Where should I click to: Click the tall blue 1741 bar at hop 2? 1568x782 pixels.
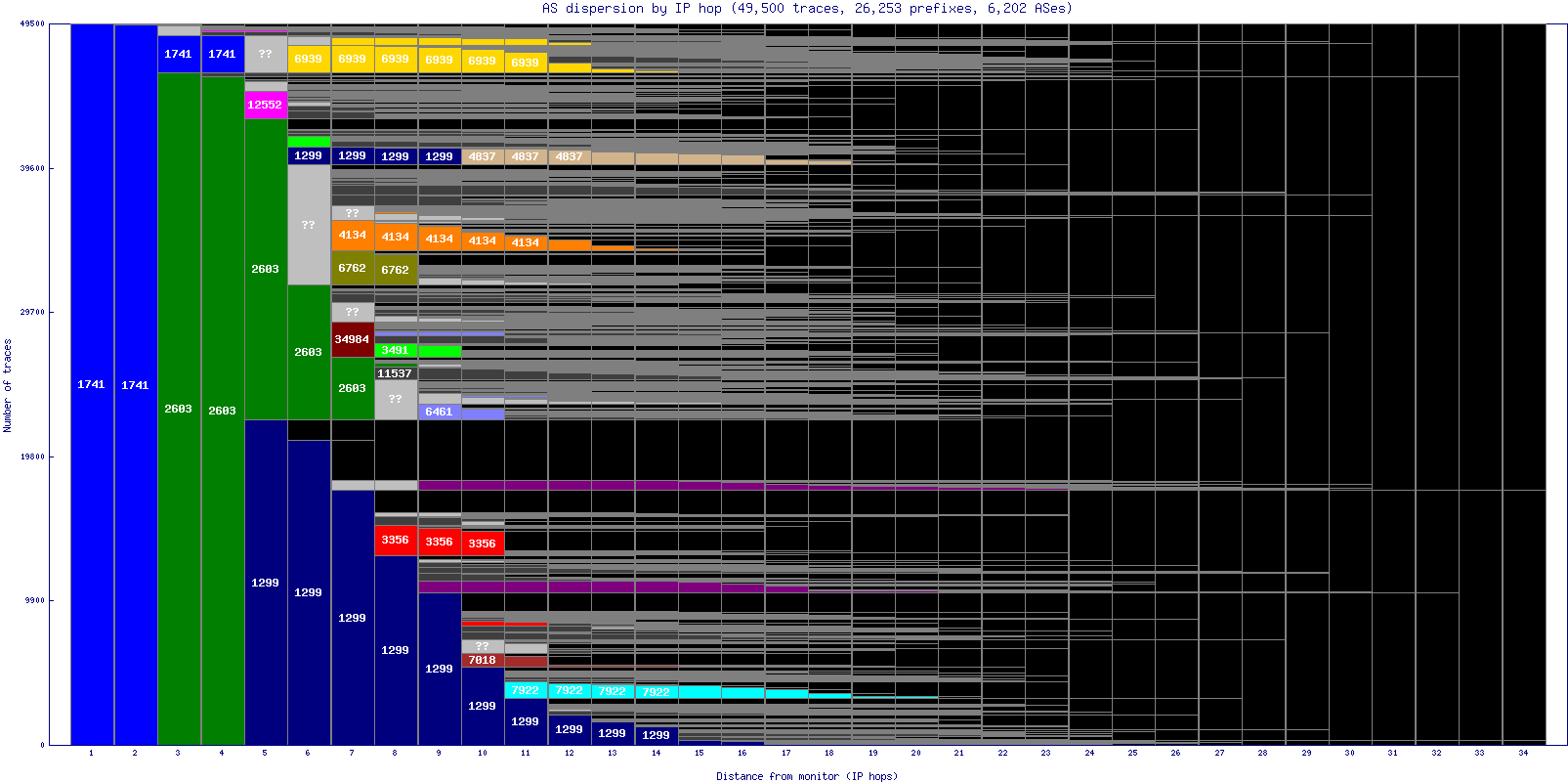[135, 384]
